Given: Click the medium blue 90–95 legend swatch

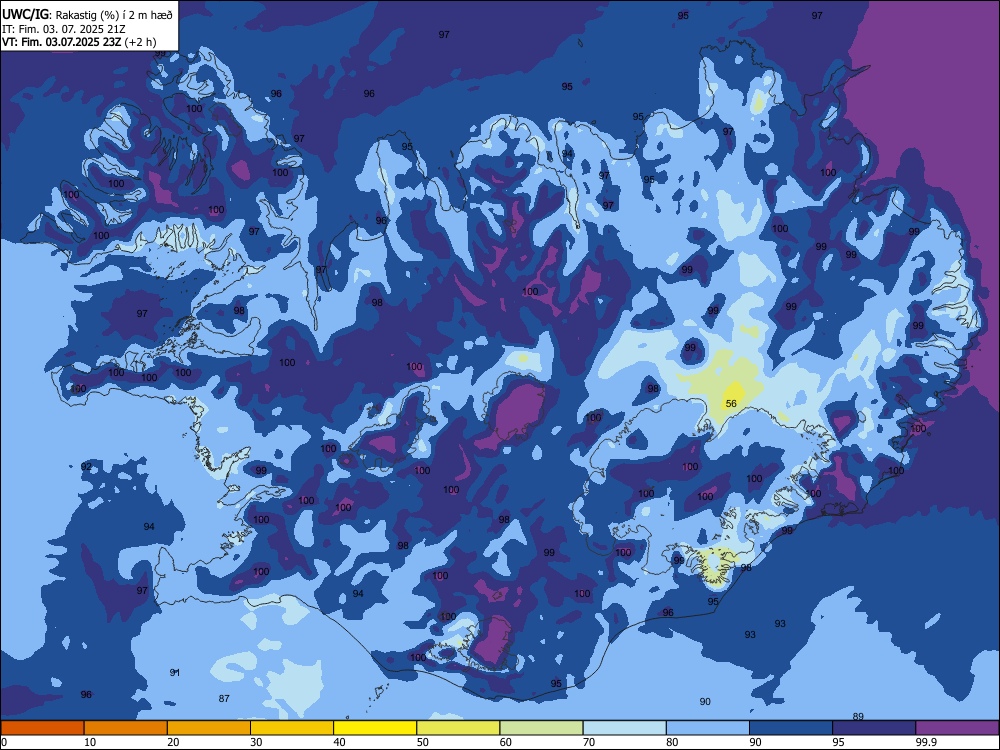Looking at the screenshot, I should [791, 728].
